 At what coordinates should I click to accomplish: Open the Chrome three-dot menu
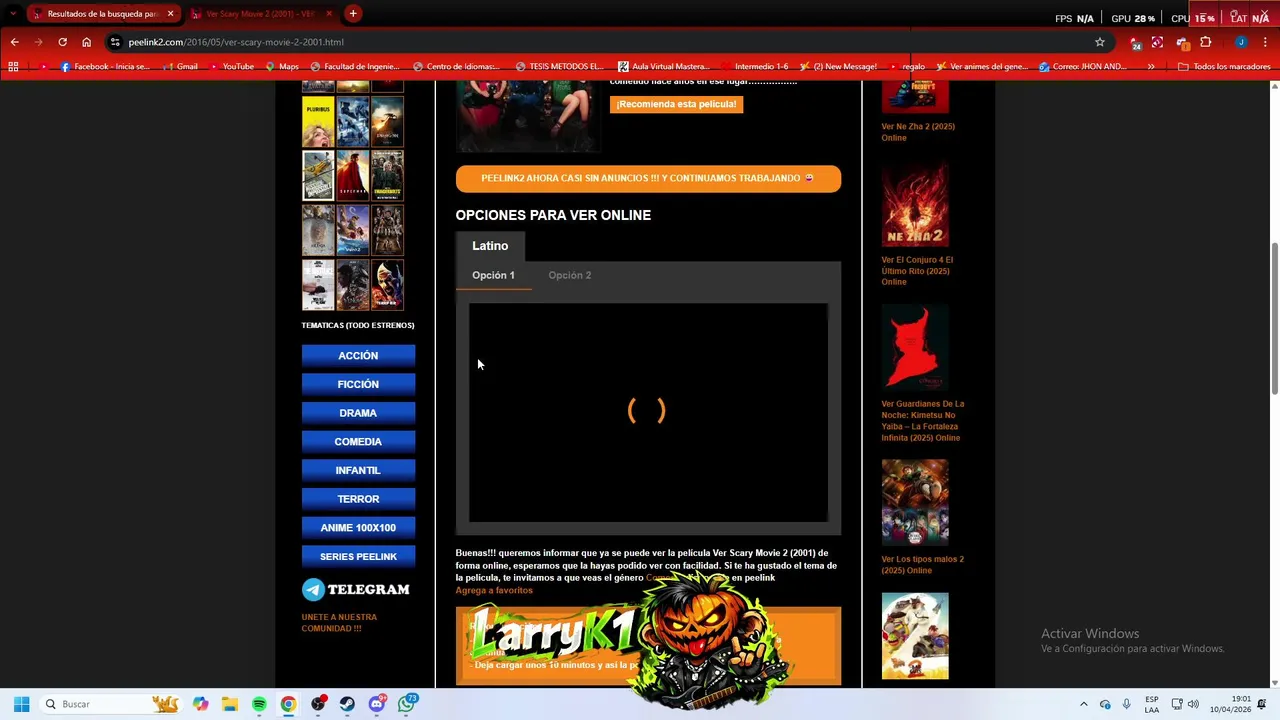(x=1265, y=42)
